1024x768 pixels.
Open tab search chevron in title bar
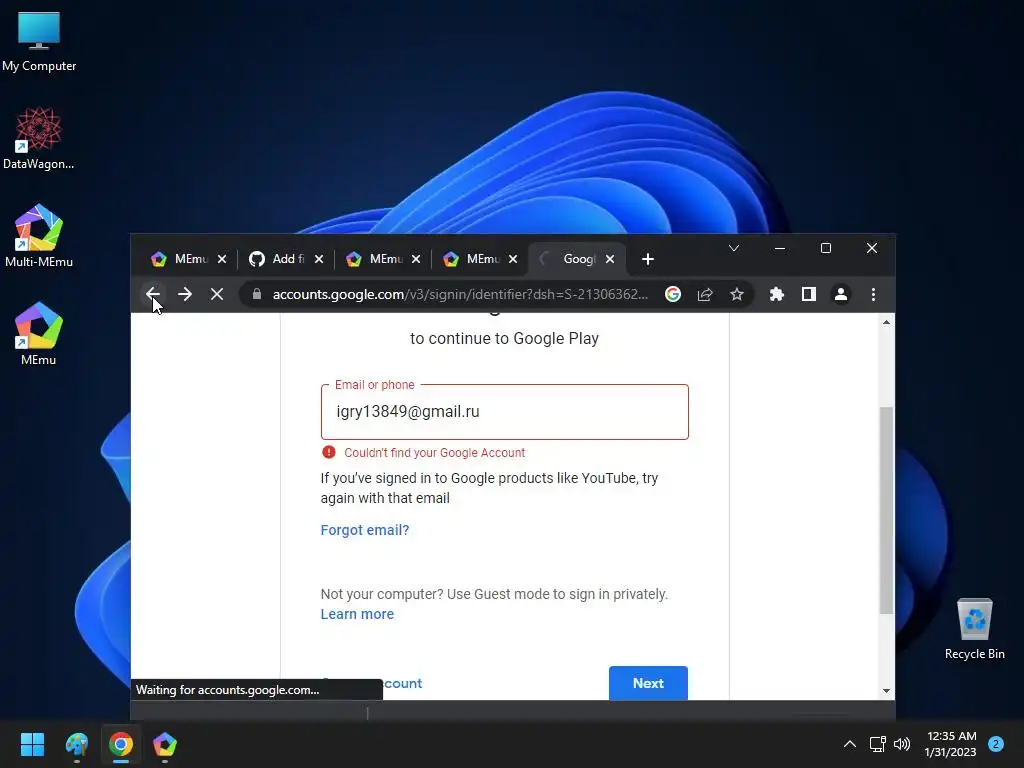734,248
